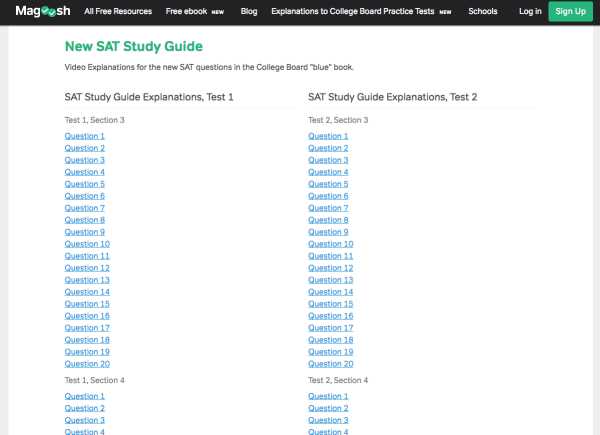Open Test 2 Section 3 Question 12
This screenshot has height=435, width=600.
click(331, 268)
